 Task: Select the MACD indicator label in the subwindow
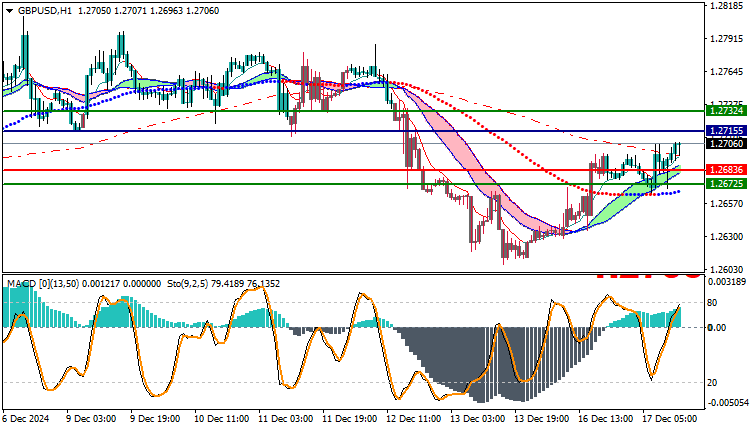(84, 284)
